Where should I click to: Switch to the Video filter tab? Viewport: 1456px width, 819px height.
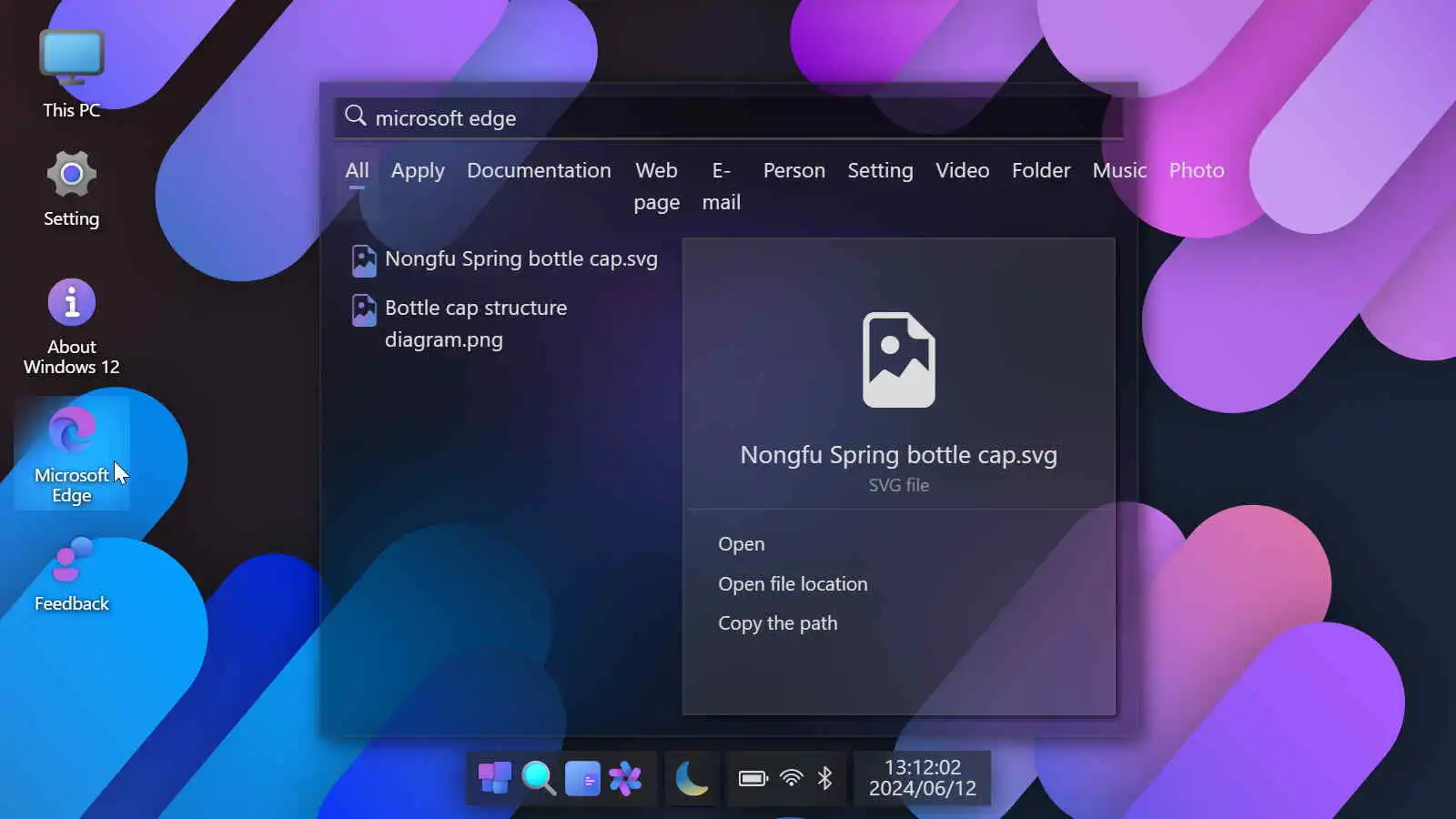pyautogui.click(x=962, y=170)
